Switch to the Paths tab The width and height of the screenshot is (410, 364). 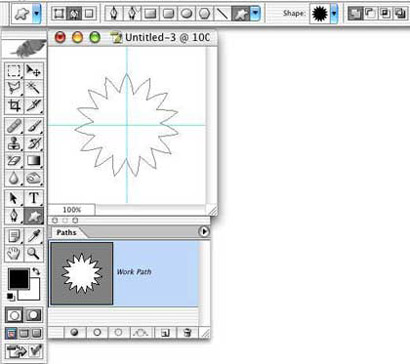tap(66, 232)
